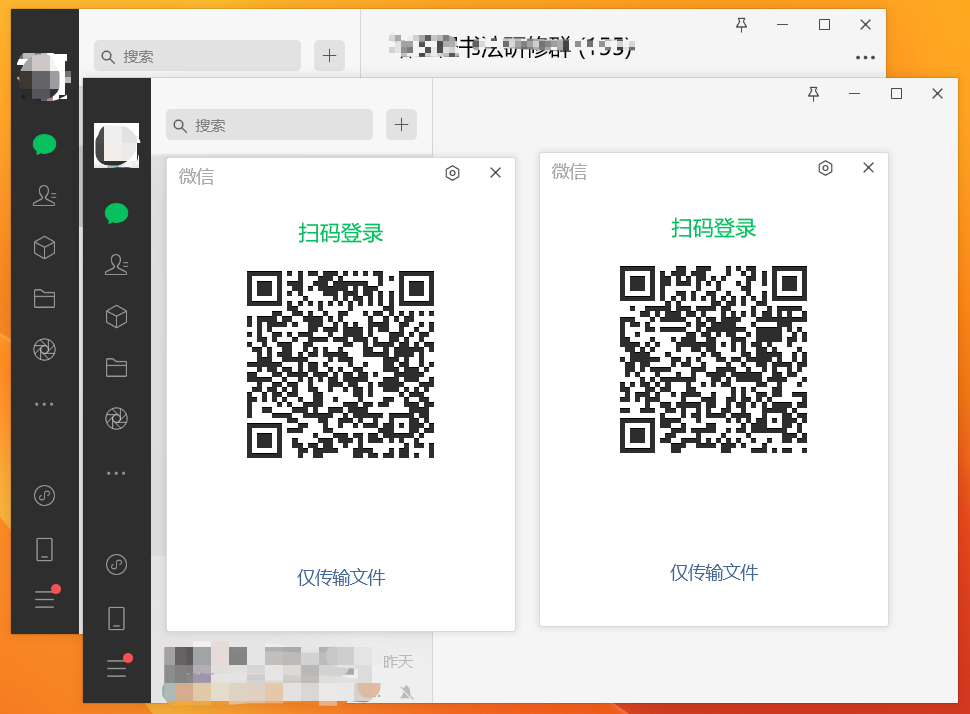Open the group chat's three-dot more menu
The height and width of the screenshot is (714, 970).
click(x=864, y=57)
